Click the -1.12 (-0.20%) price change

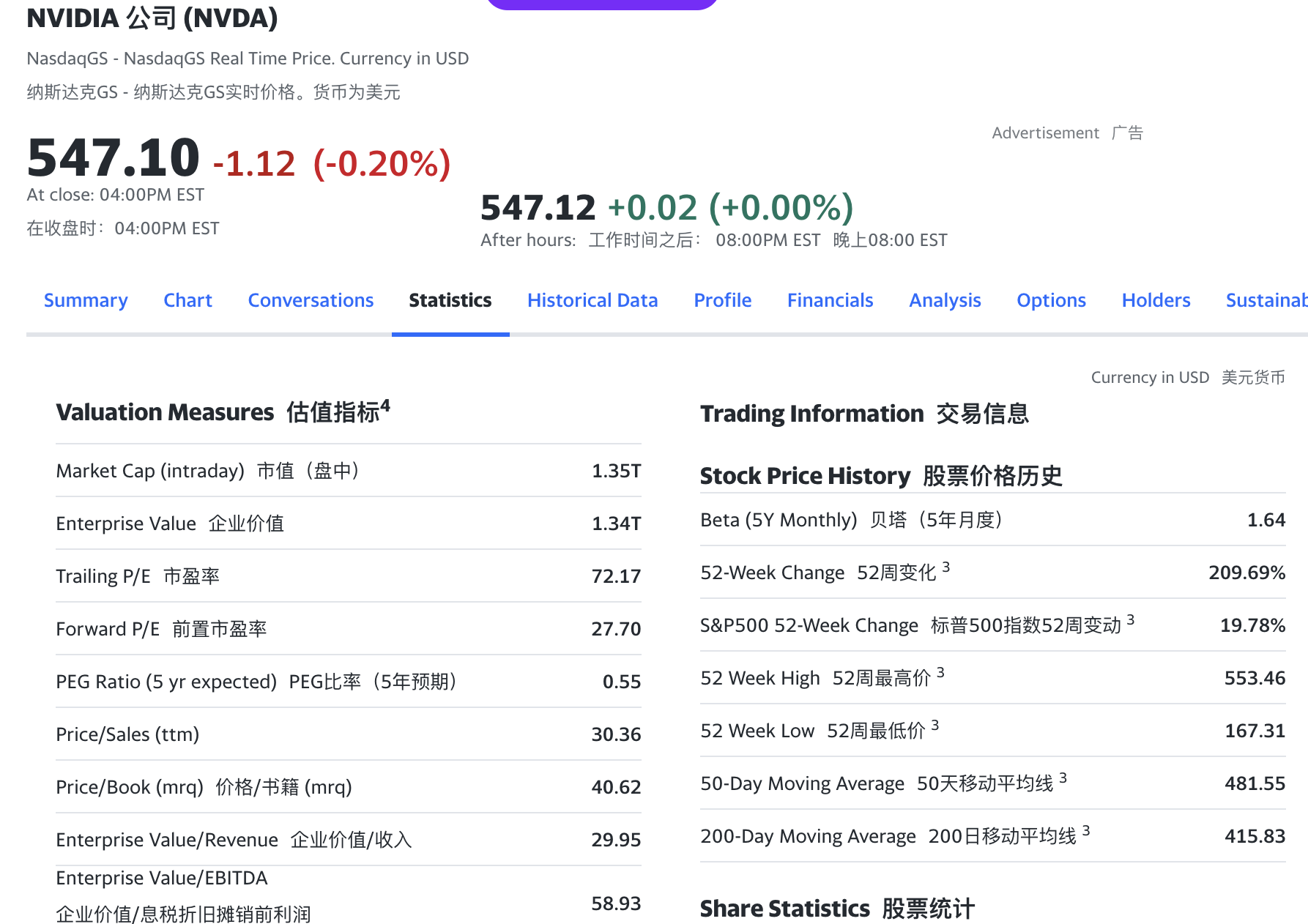(x=332, y=163)
